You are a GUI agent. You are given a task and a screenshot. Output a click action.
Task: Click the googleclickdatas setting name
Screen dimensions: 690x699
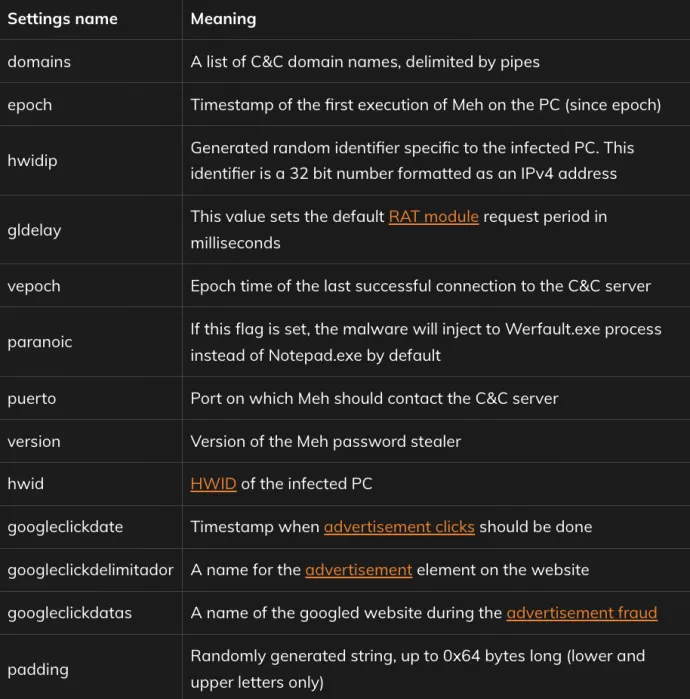(x=70, y=613)
